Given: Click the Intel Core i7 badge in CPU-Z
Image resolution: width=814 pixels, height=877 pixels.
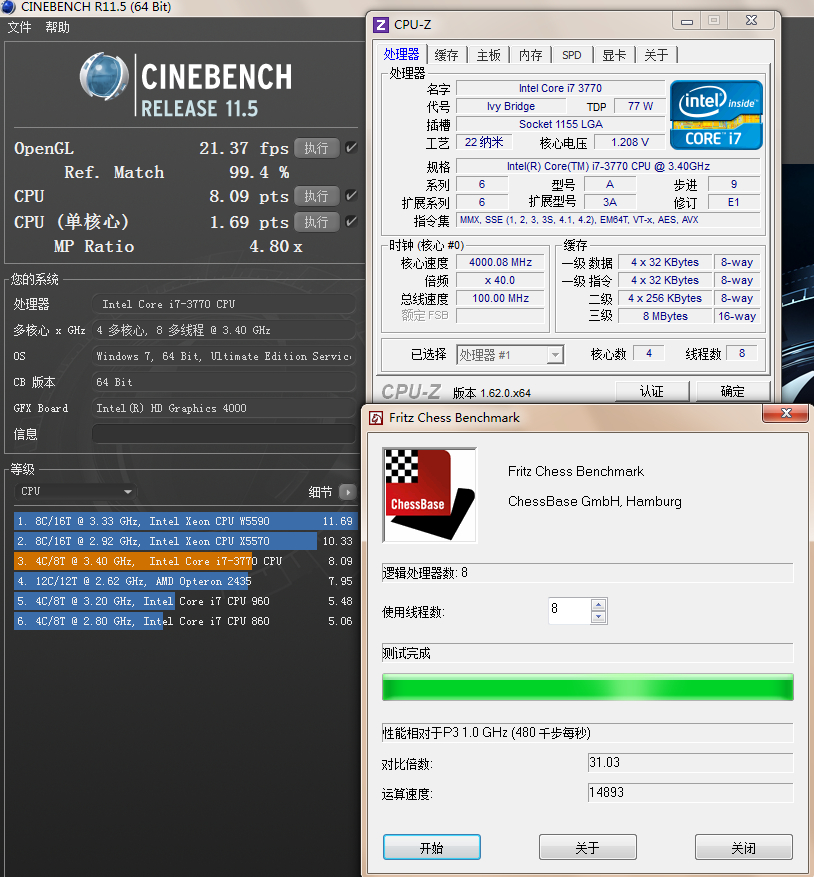Looking at the screenshot, I should [716, 115].
